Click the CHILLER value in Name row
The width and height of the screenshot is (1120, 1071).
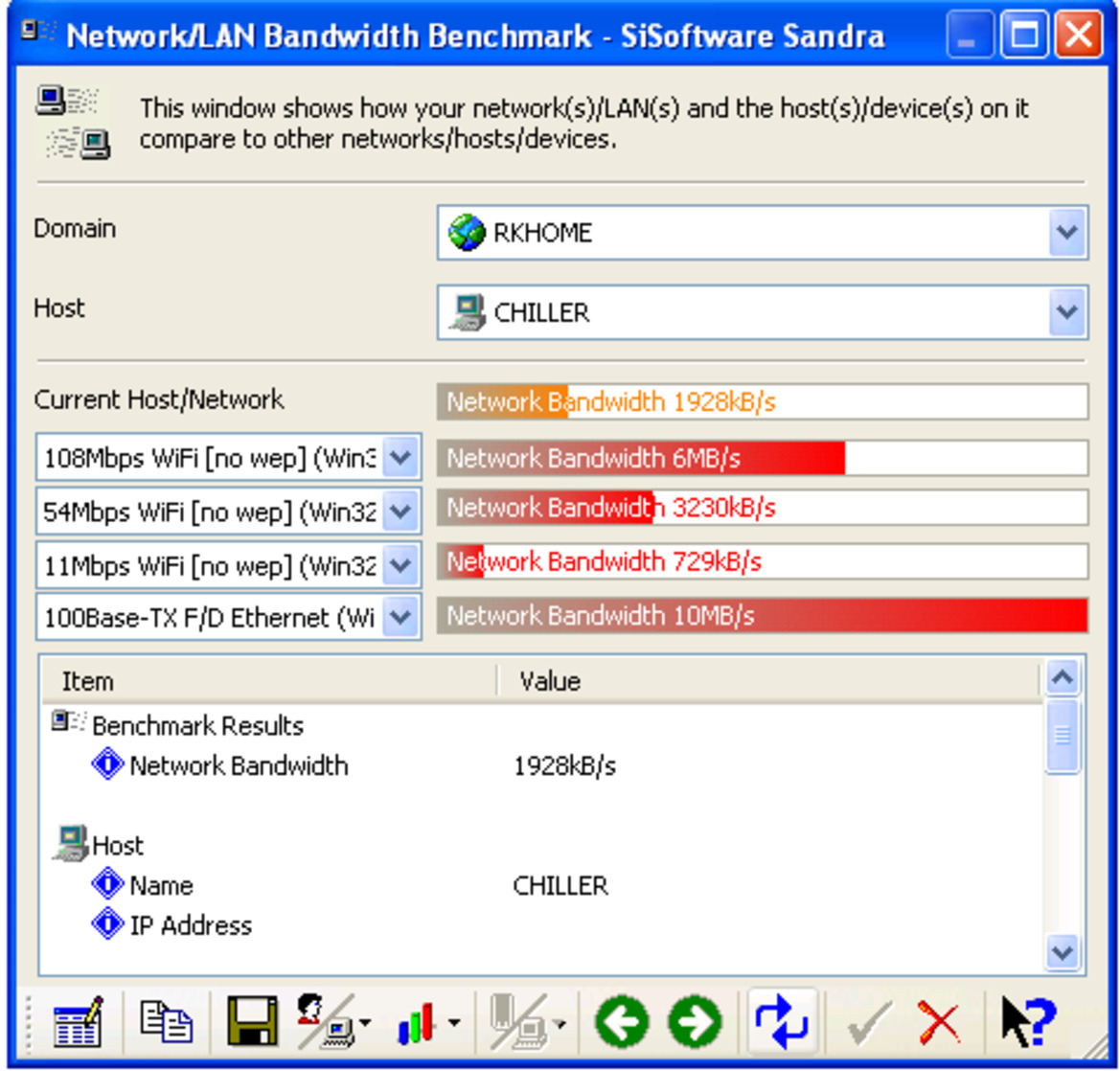pos(560,886)
